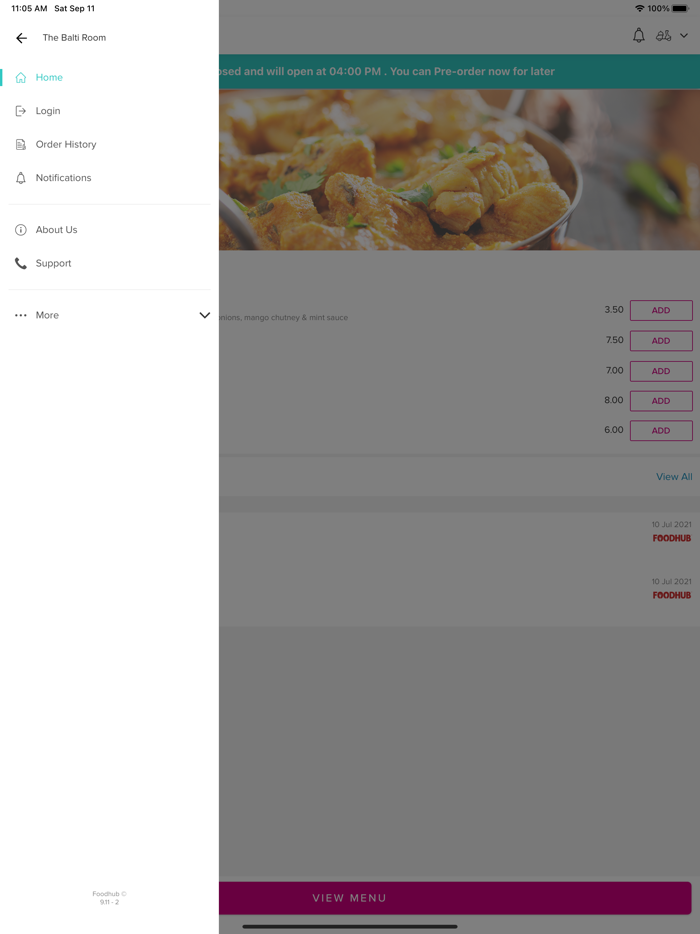Tap the bell icon in top header
The width and height of the screenshot is (700, 934).
639,36
